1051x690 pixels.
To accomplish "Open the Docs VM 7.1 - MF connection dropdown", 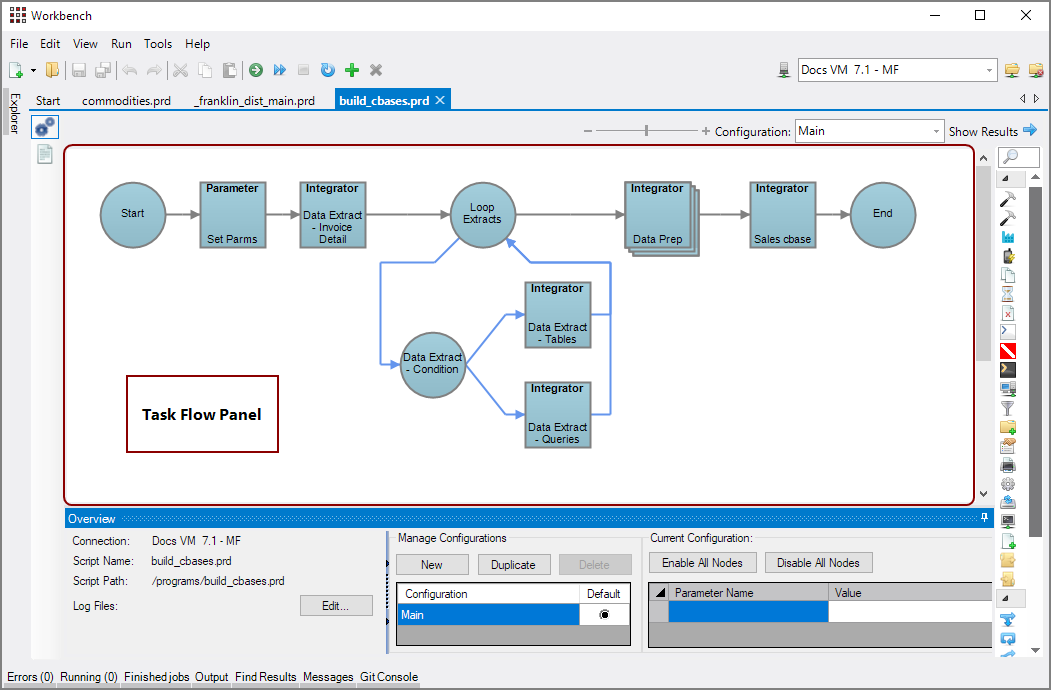I will (x=989, y=70).
